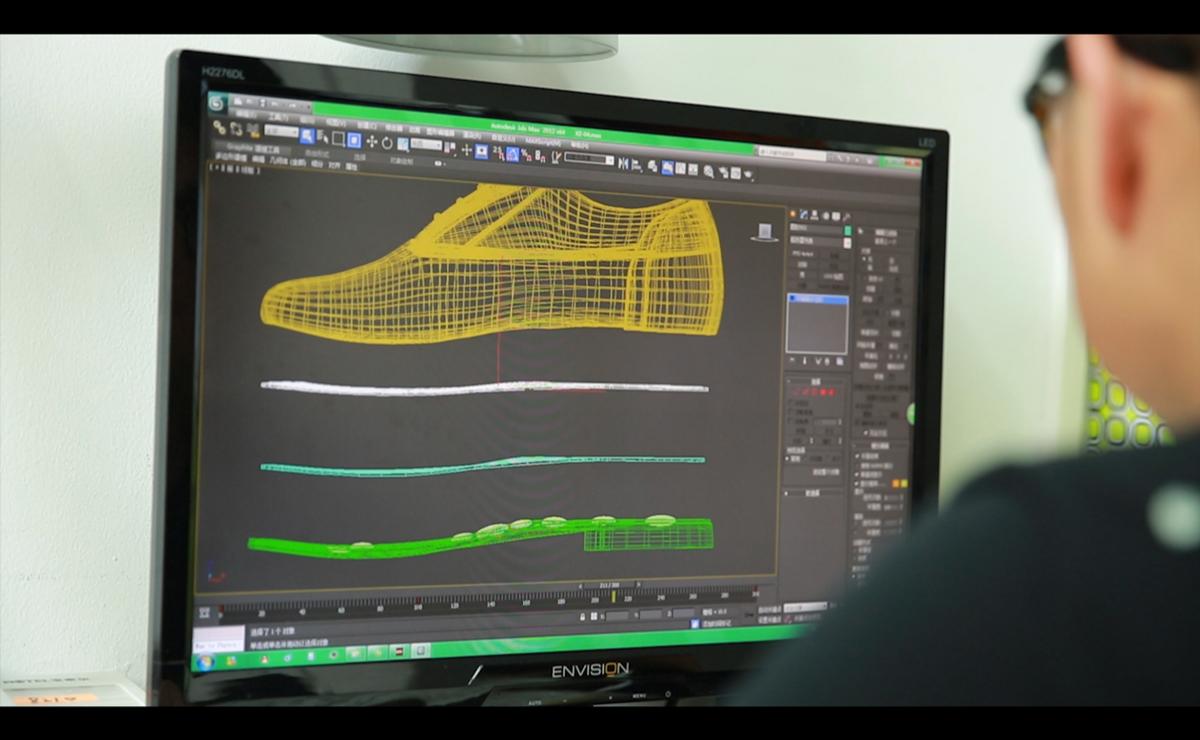Click the Remove Modifier trash icon
Screen dimensions: 1200x740
point(828,361)
